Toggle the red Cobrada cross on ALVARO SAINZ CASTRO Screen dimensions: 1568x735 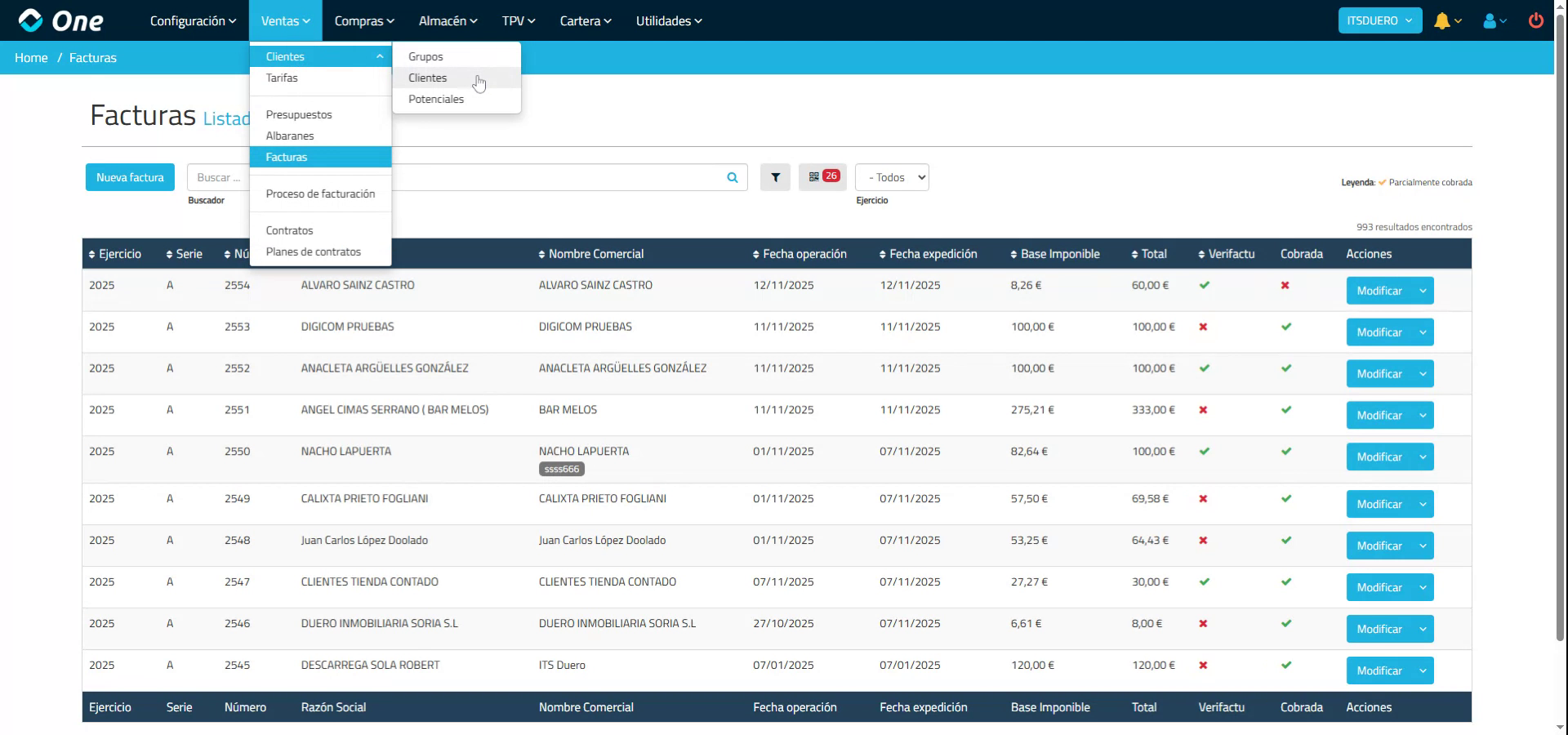1285,286
